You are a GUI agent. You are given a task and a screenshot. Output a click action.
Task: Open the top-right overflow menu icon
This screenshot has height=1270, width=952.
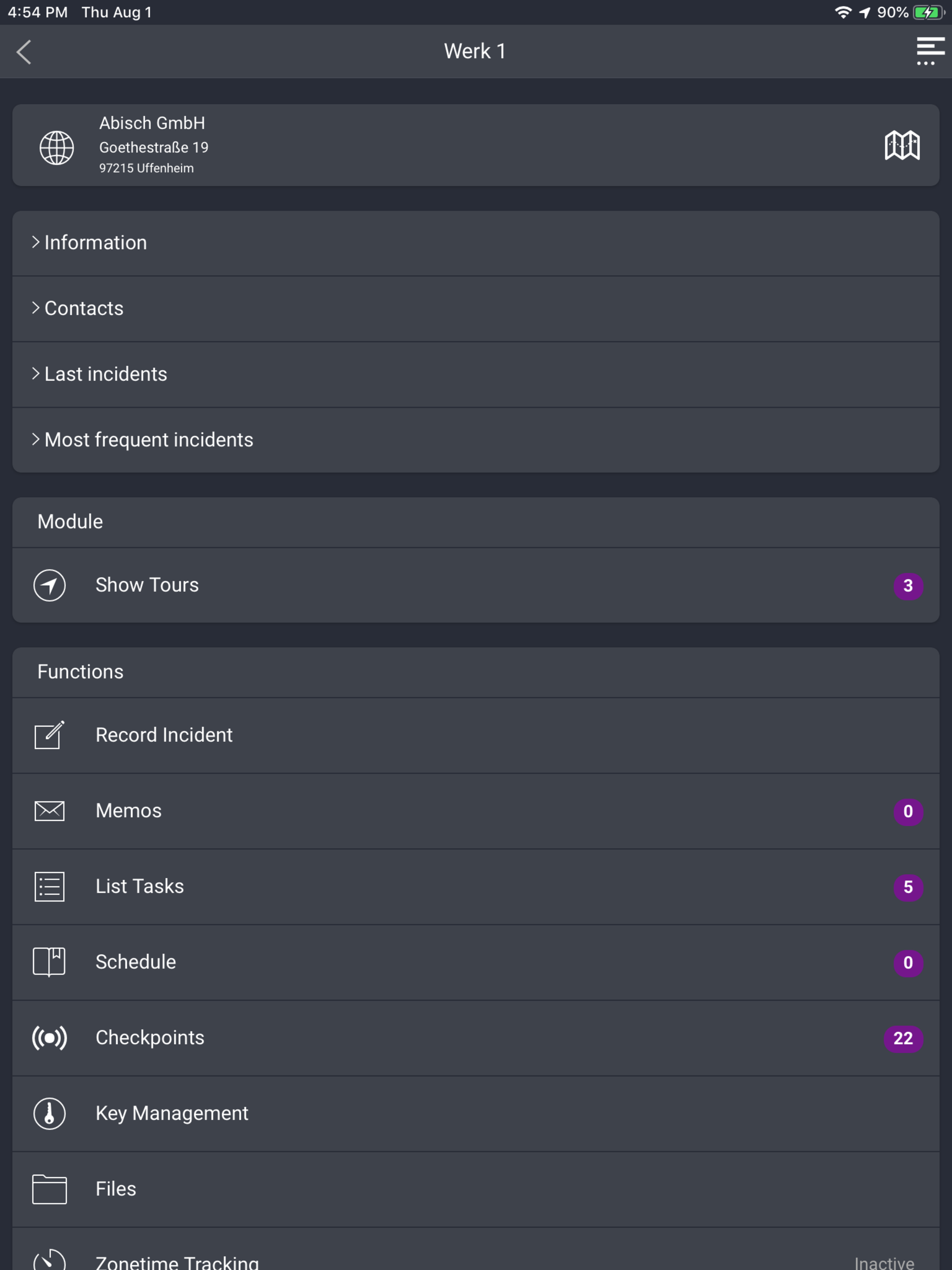tap(930, 51)
